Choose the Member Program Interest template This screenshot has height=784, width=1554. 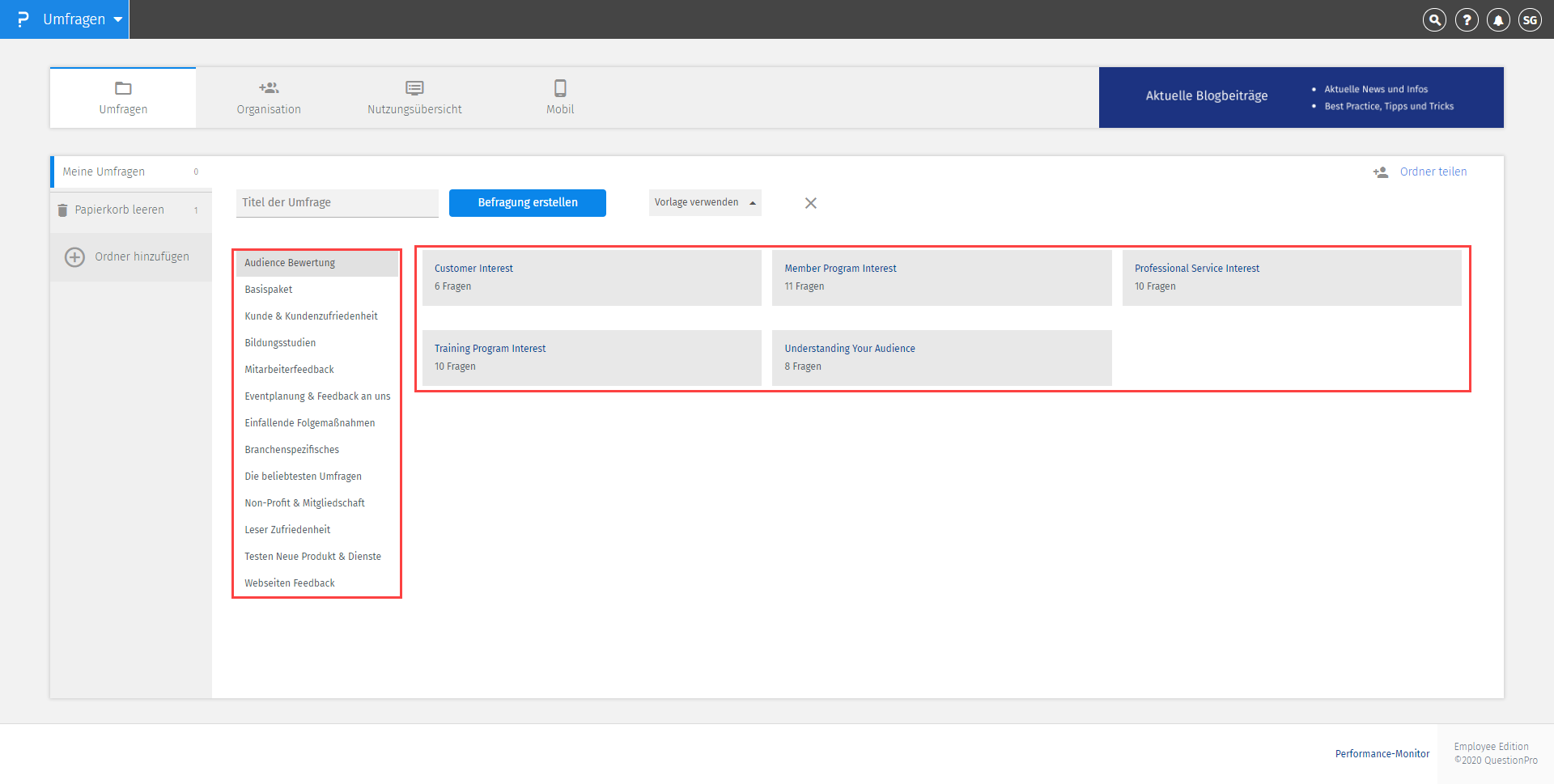point(942,278)
